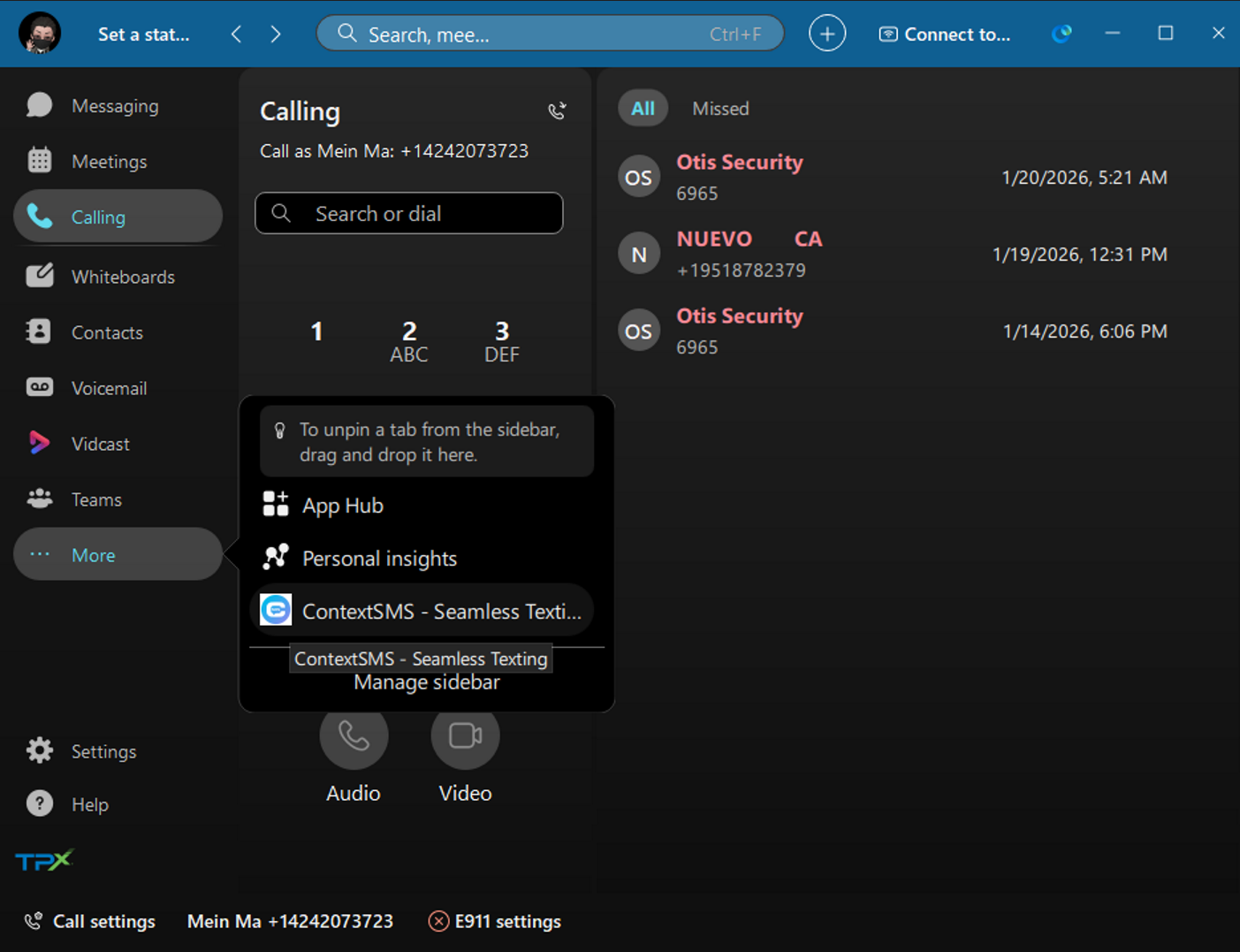The width and height of the screenshot is (1240, 952).
Task: Navigate back with the left arrow
Action: click(236, 34)
